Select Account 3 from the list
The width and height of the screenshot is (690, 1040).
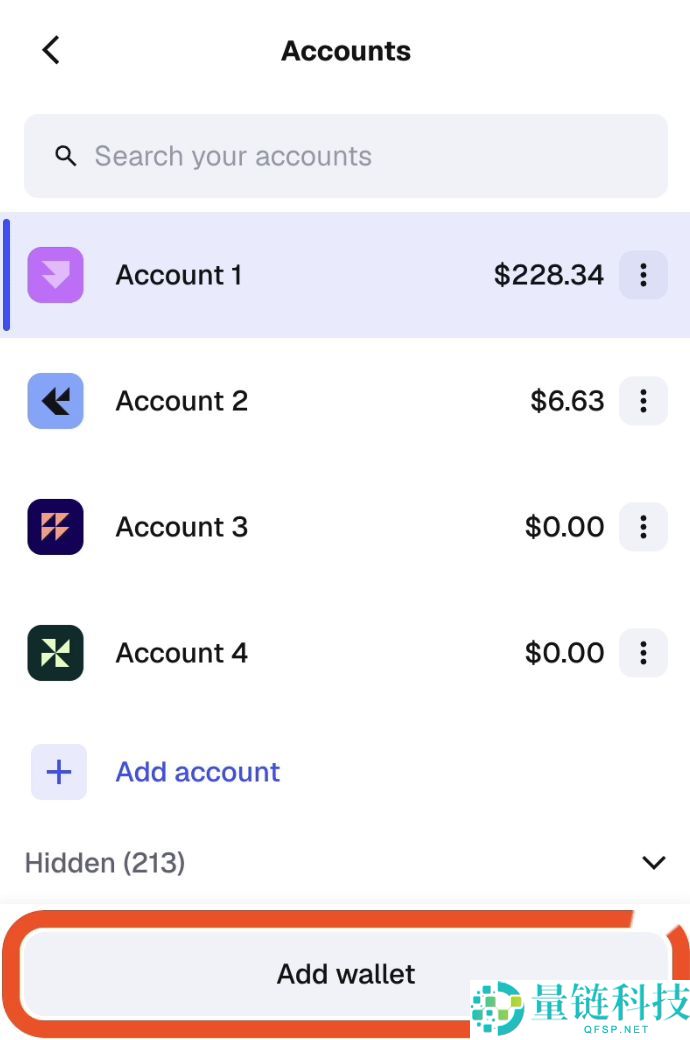click(300, 527)
